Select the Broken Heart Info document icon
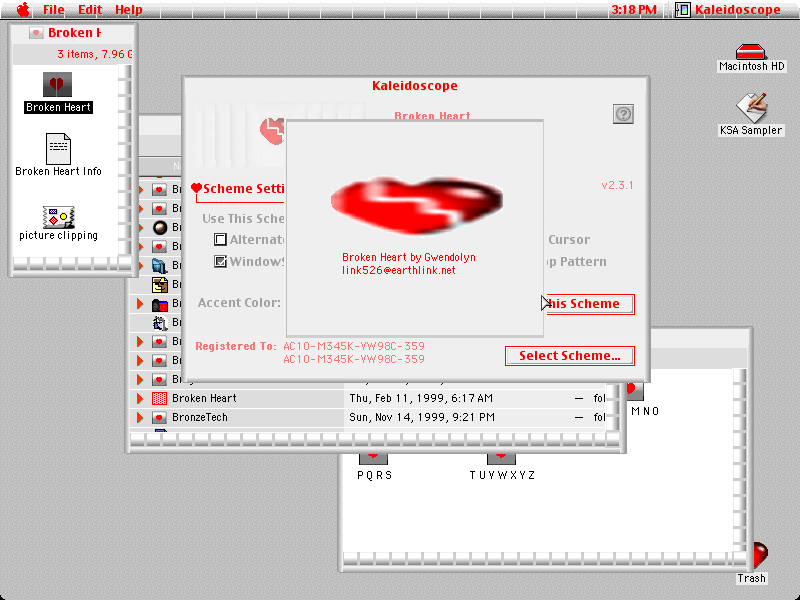Image resolution: width=800 pixels, height=600 pixels. click(58, 148)
